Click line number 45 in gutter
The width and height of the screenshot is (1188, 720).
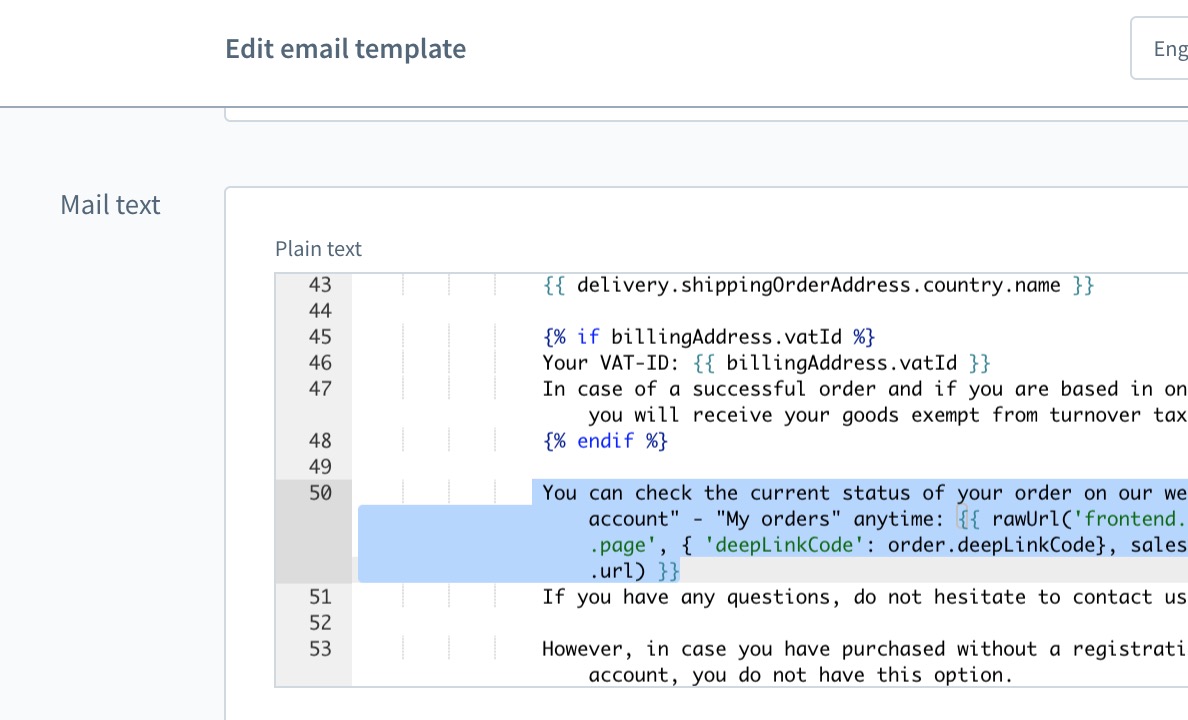[x=320, y=337]
